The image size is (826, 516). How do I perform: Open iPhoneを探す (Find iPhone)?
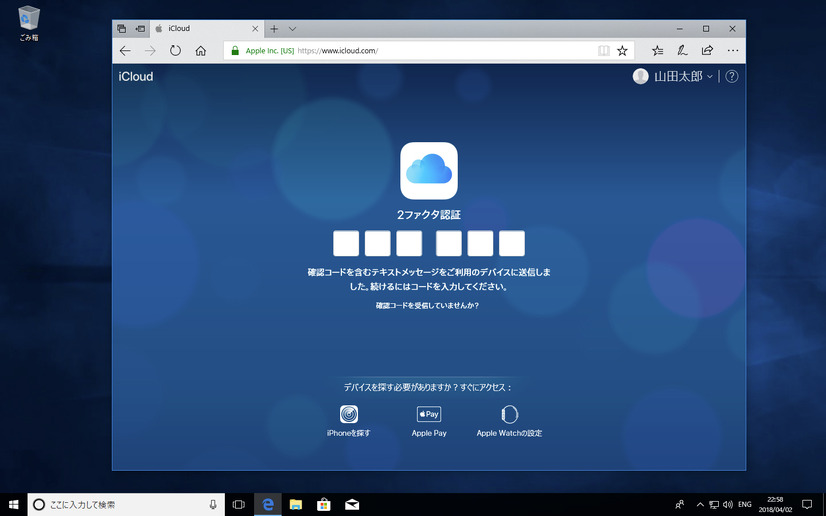(x=349, y=421)
